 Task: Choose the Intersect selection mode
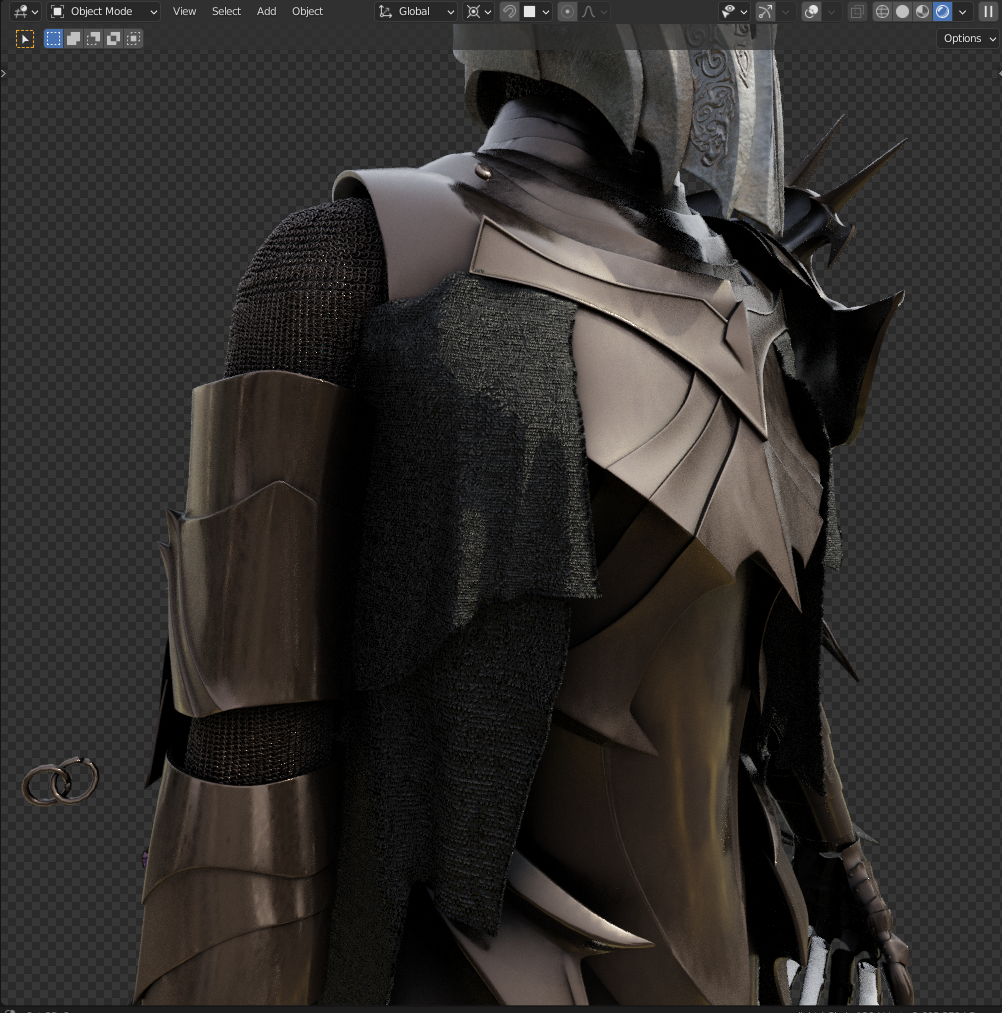coord(134,39)
